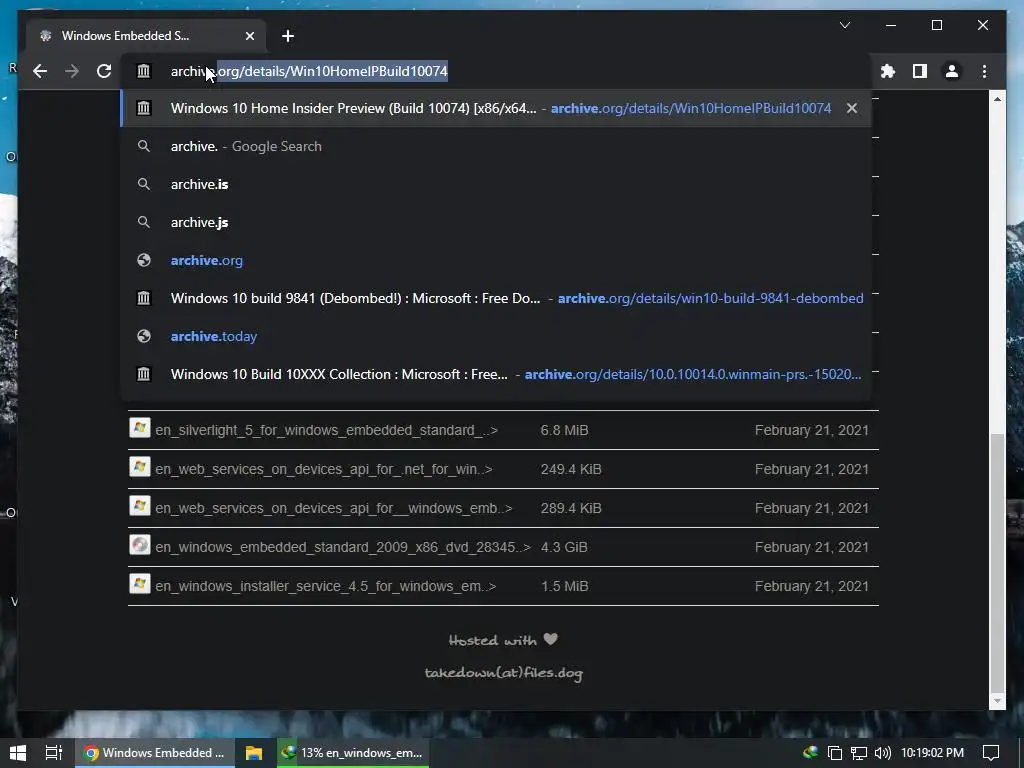Choose the archive.today suggestion
The width and height of the screenshot is (1024, 768).
pyautogui.click(x=496, y=336)
